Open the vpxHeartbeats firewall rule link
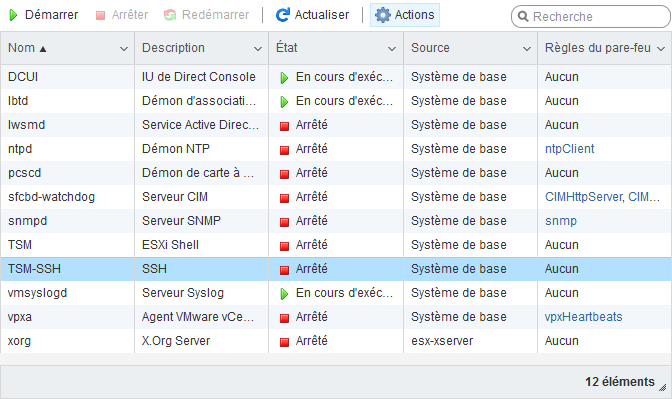672x399 pixels. click(x=583, y=317)
